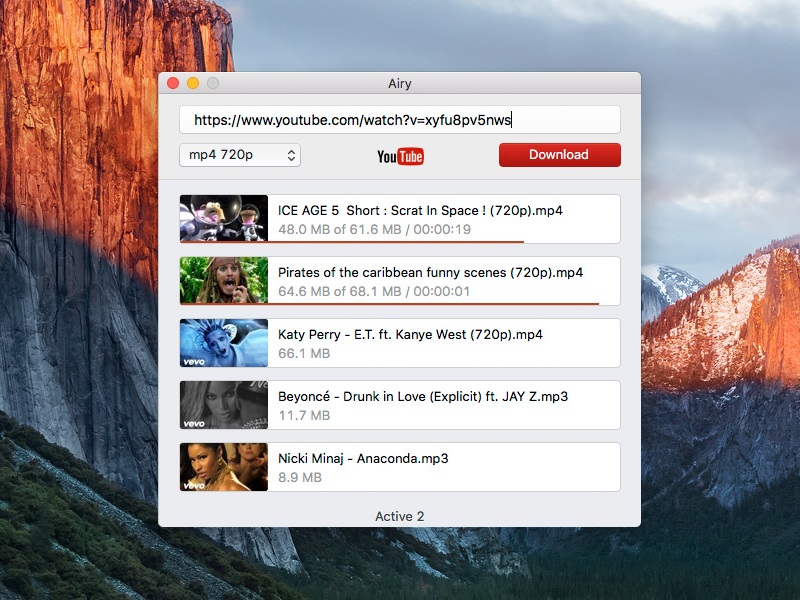Select Beyoncé Drunk in Love mp3 title
The height and width of the screenshot is (600, 800).
pos(422,396)
